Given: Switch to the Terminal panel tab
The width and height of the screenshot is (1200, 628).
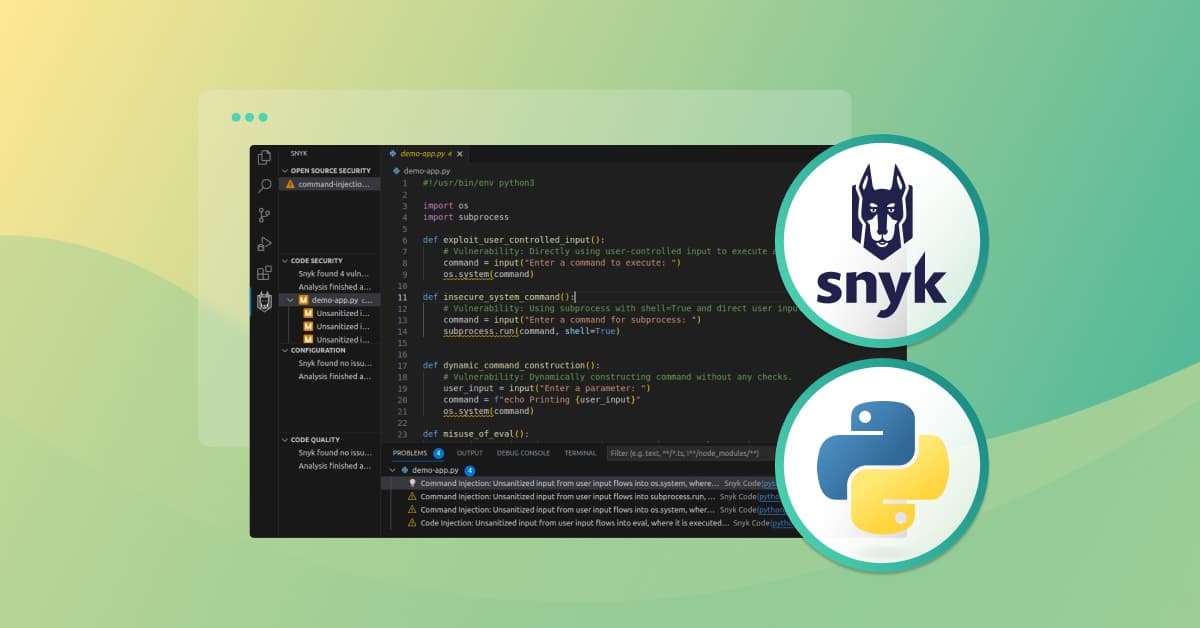Looking at the screenshot, I should click(x=580, y=453).
